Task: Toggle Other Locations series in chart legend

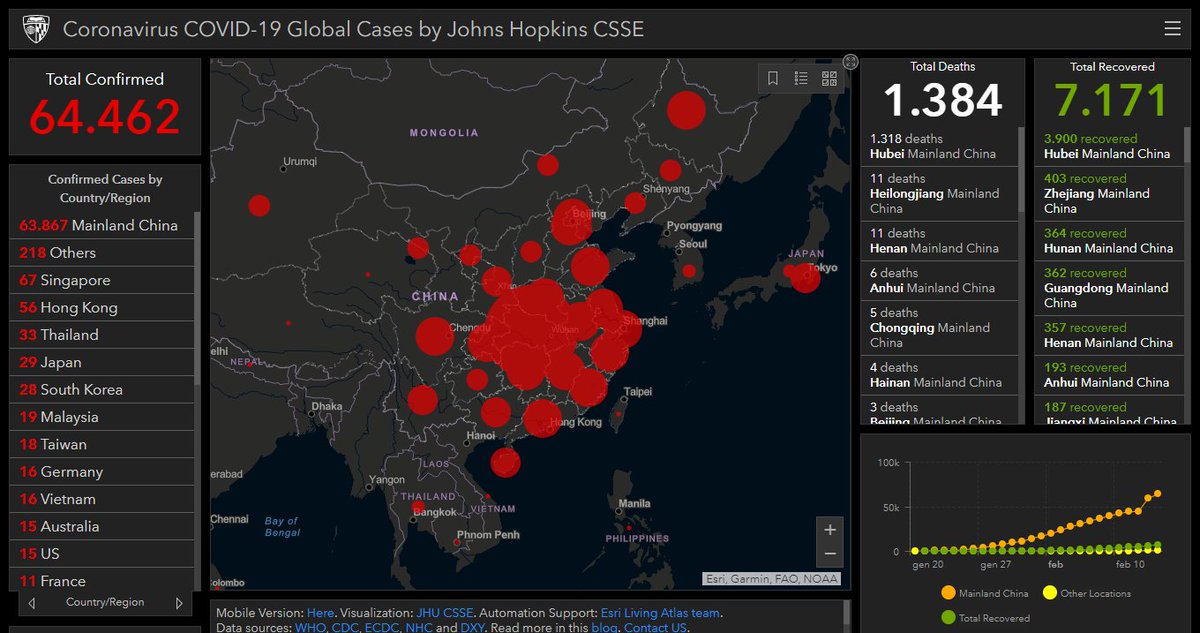Action: [1085, 593]
